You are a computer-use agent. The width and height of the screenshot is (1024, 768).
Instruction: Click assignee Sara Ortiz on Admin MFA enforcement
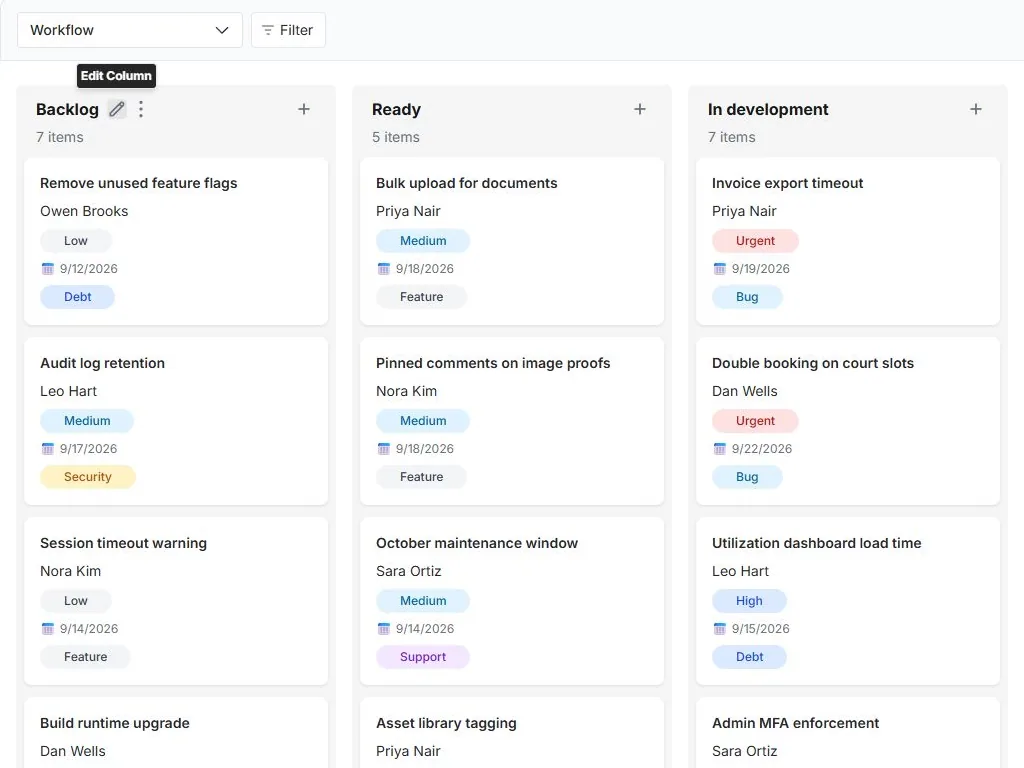pos(744,751)
